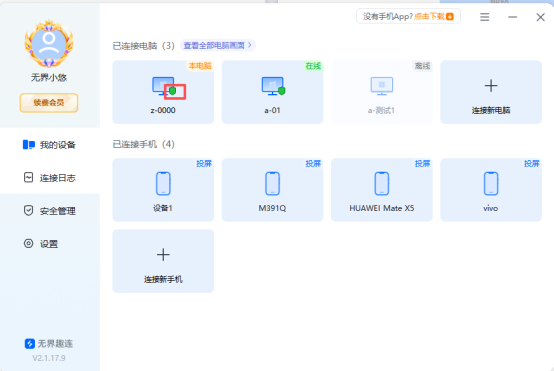
Task: Click the username 无界小悠
Action: point(49,77)
